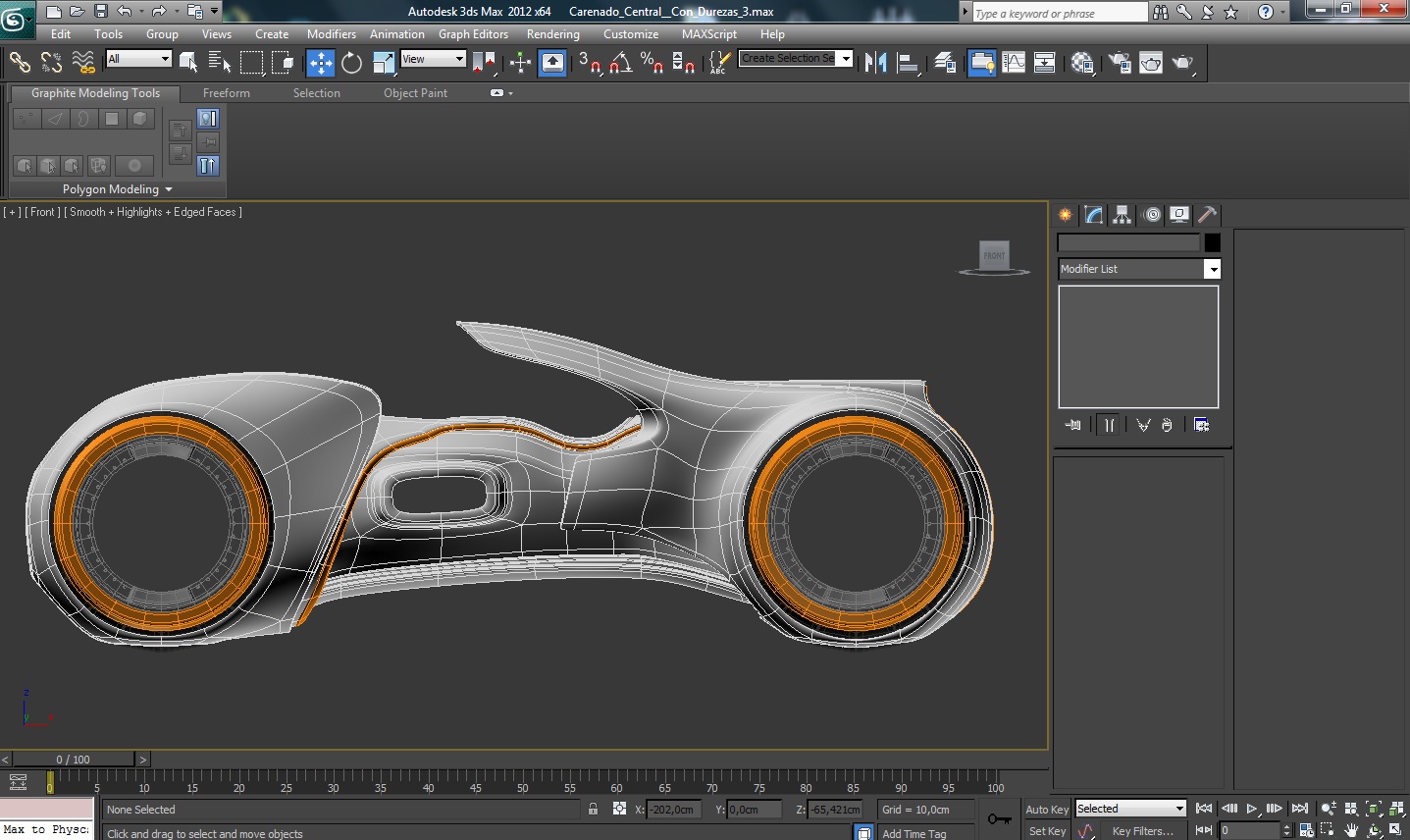Select the Select and Rotate tool
1410x840 pixels.
click(351, 63)
